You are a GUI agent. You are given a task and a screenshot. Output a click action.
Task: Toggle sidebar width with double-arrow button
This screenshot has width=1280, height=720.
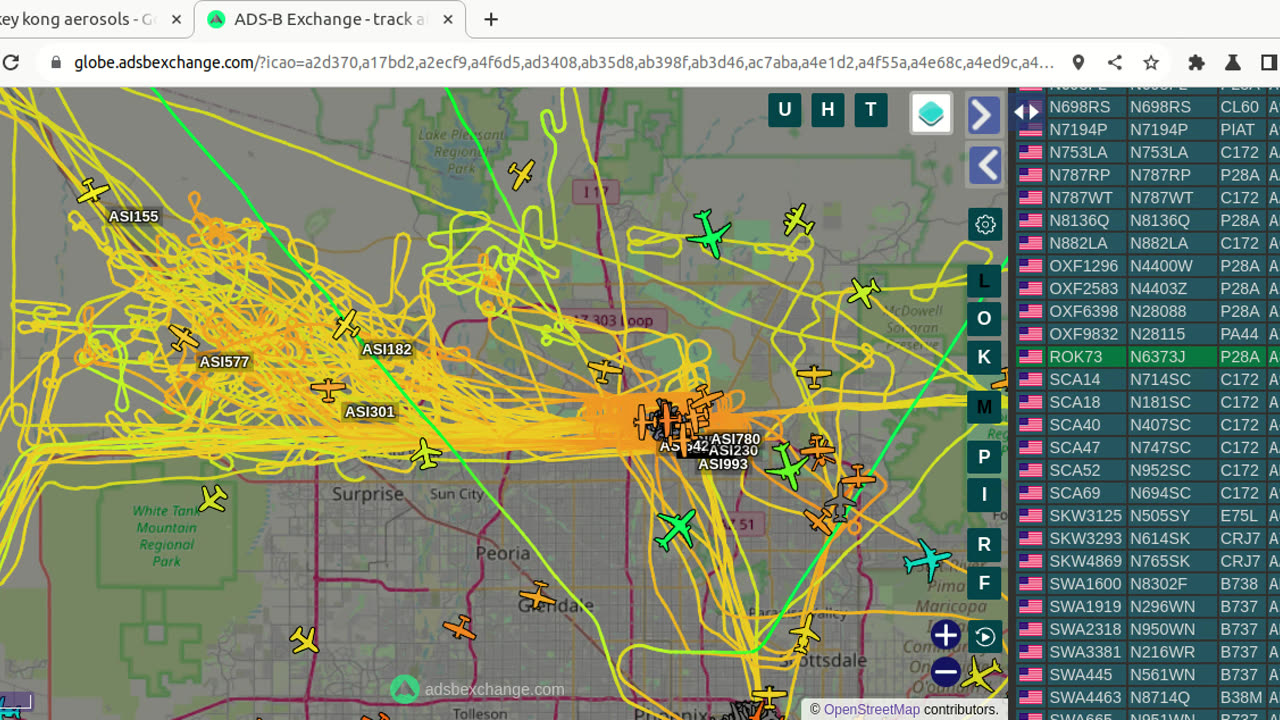click(1027, 112)
